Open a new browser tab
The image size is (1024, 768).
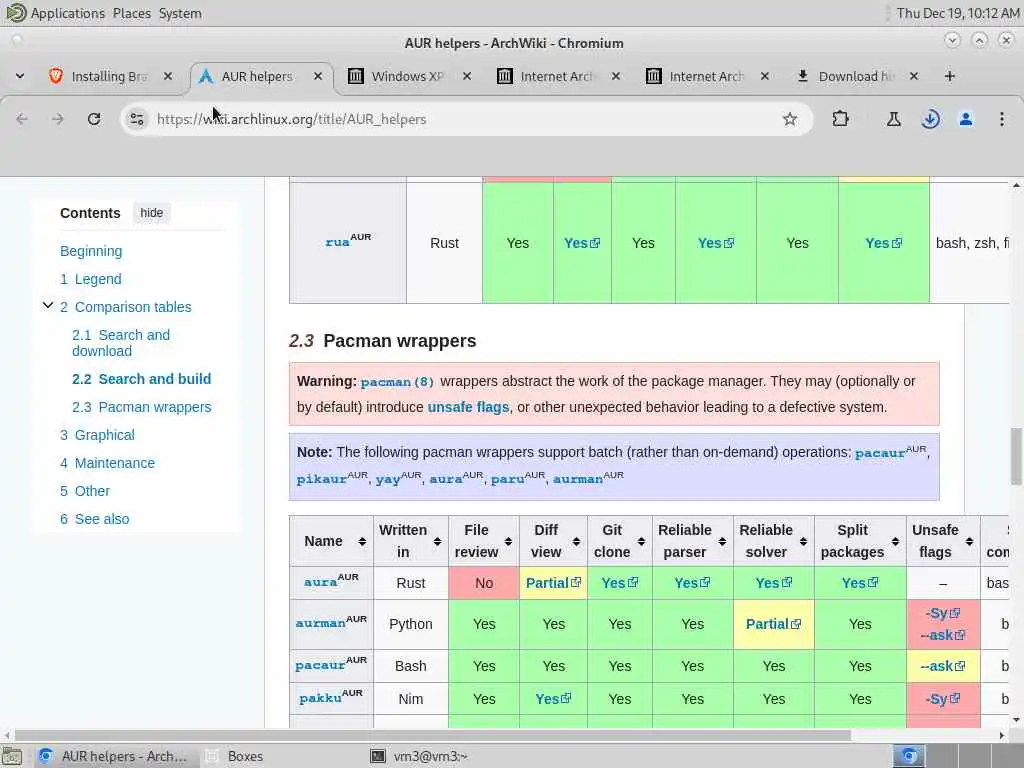(950, 76)
